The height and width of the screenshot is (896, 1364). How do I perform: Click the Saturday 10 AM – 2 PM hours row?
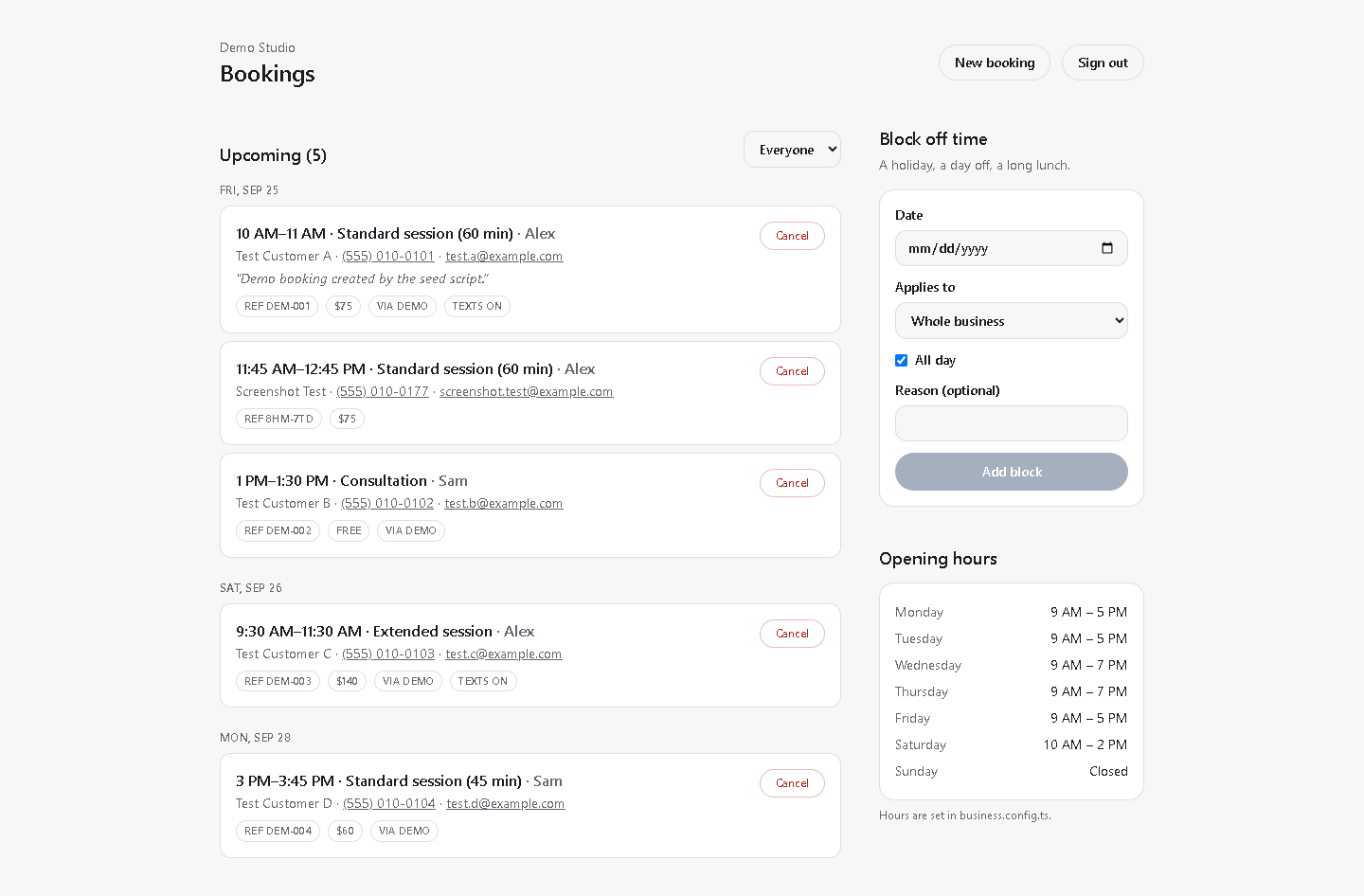tap(1012, 744)
